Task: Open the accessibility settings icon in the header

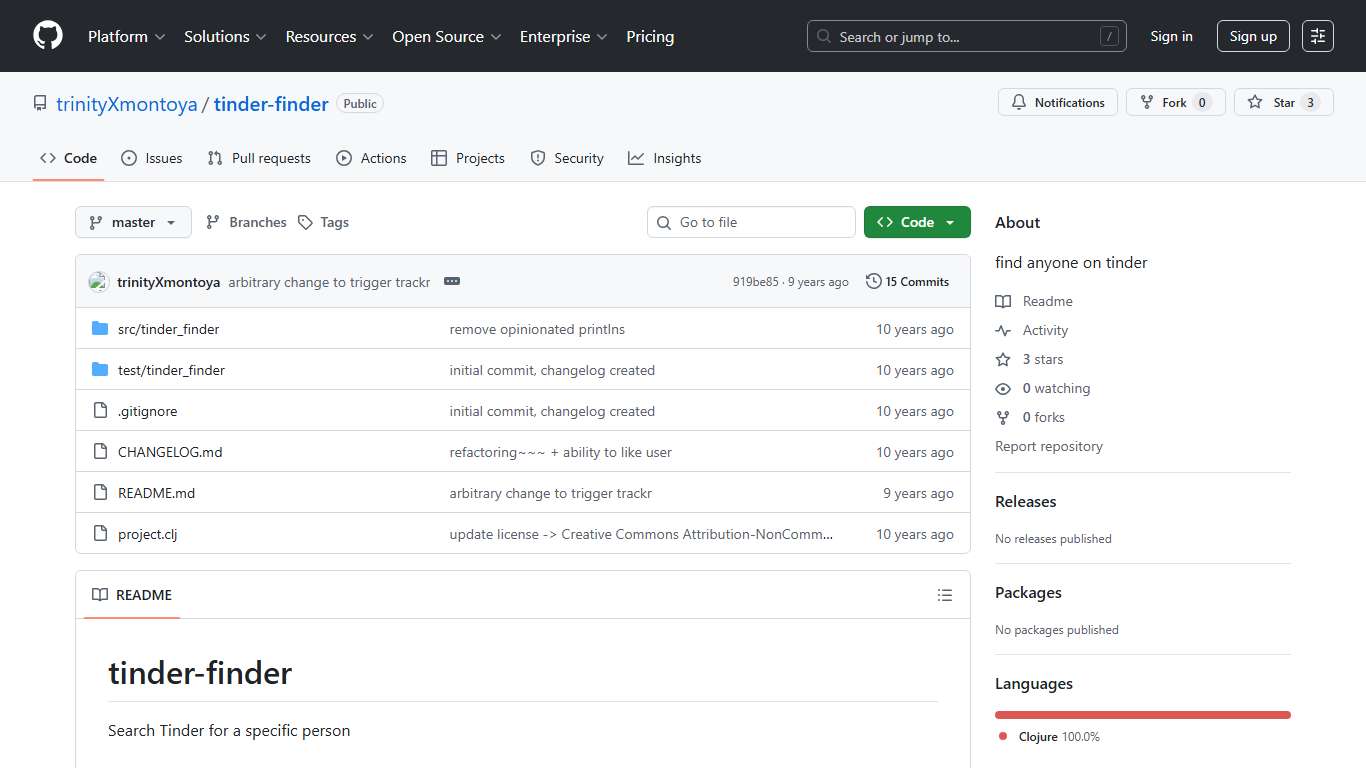Action: point(1318,36)
